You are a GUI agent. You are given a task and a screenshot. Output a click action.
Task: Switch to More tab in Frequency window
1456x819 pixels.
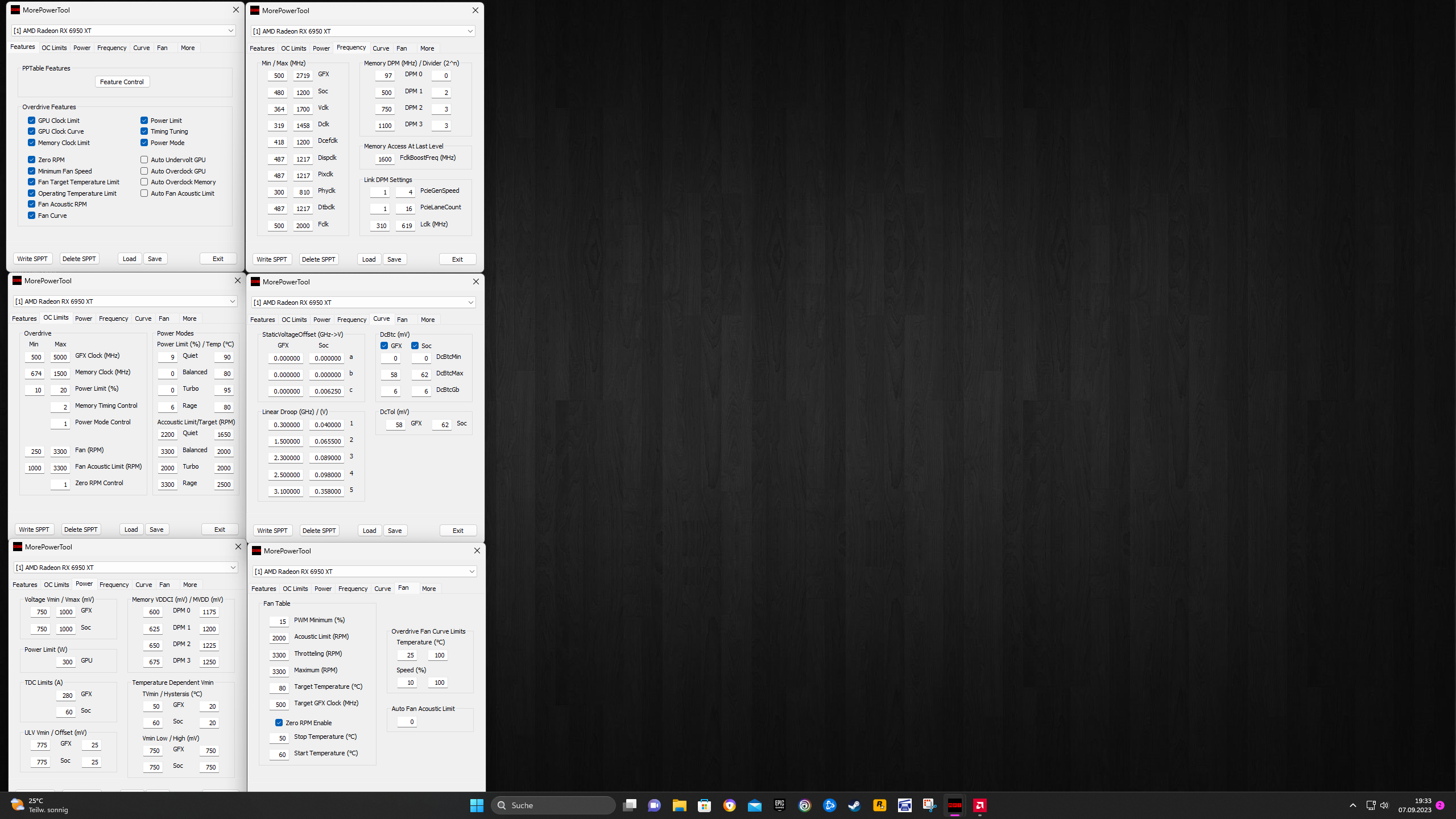tap(427, 48)
